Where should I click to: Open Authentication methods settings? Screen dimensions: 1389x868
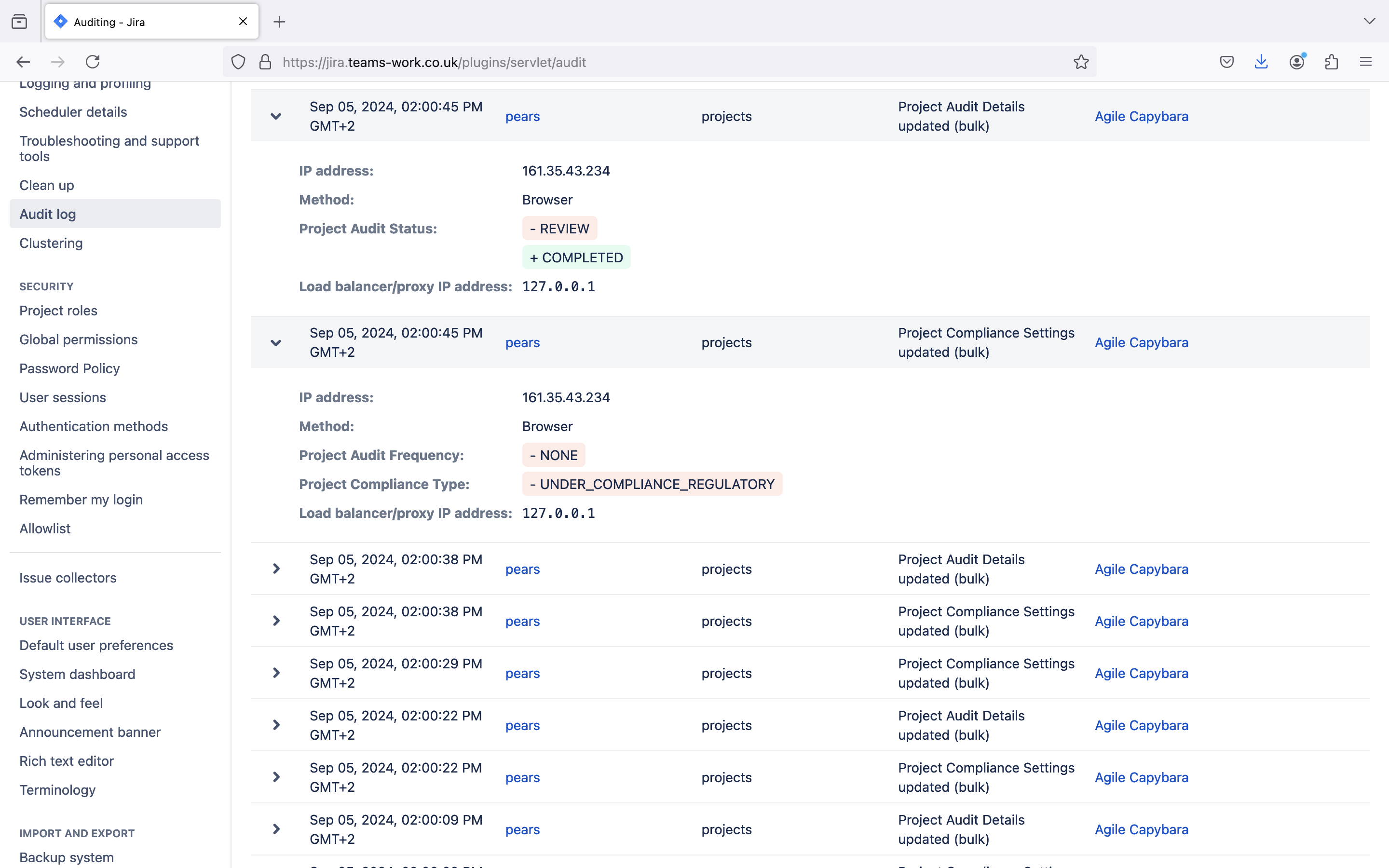(x=94, y=427)
